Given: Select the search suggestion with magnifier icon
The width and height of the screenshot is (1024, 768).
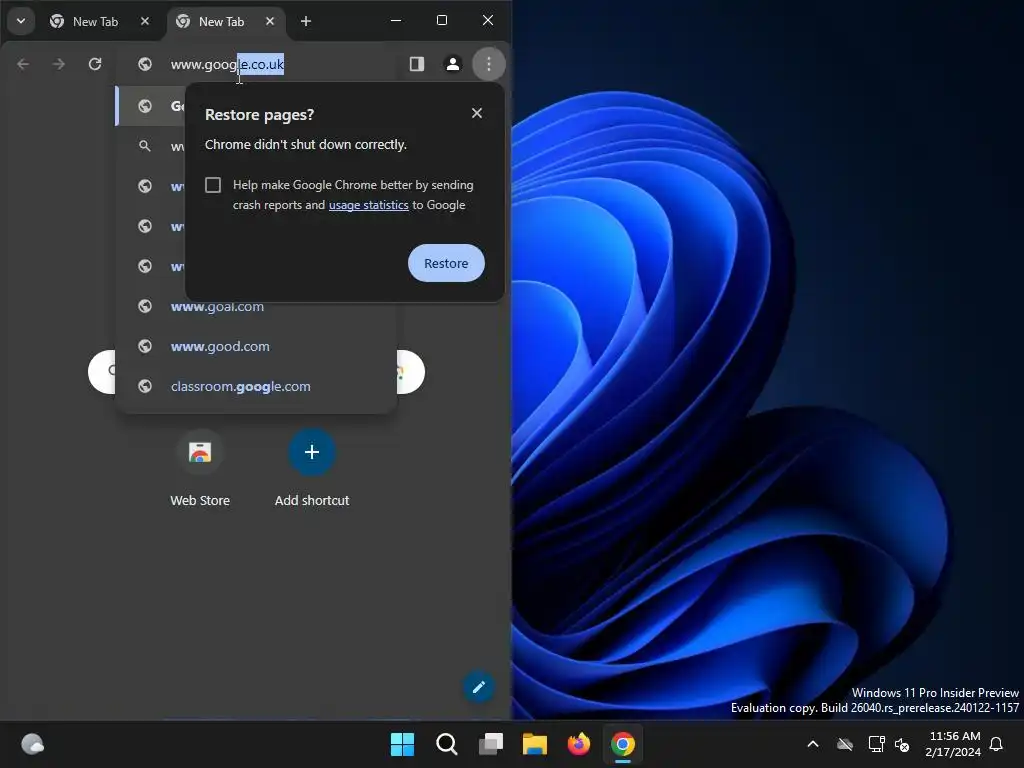Looking at the screenshot, I should pyautogui.click(x=150, y=146).
